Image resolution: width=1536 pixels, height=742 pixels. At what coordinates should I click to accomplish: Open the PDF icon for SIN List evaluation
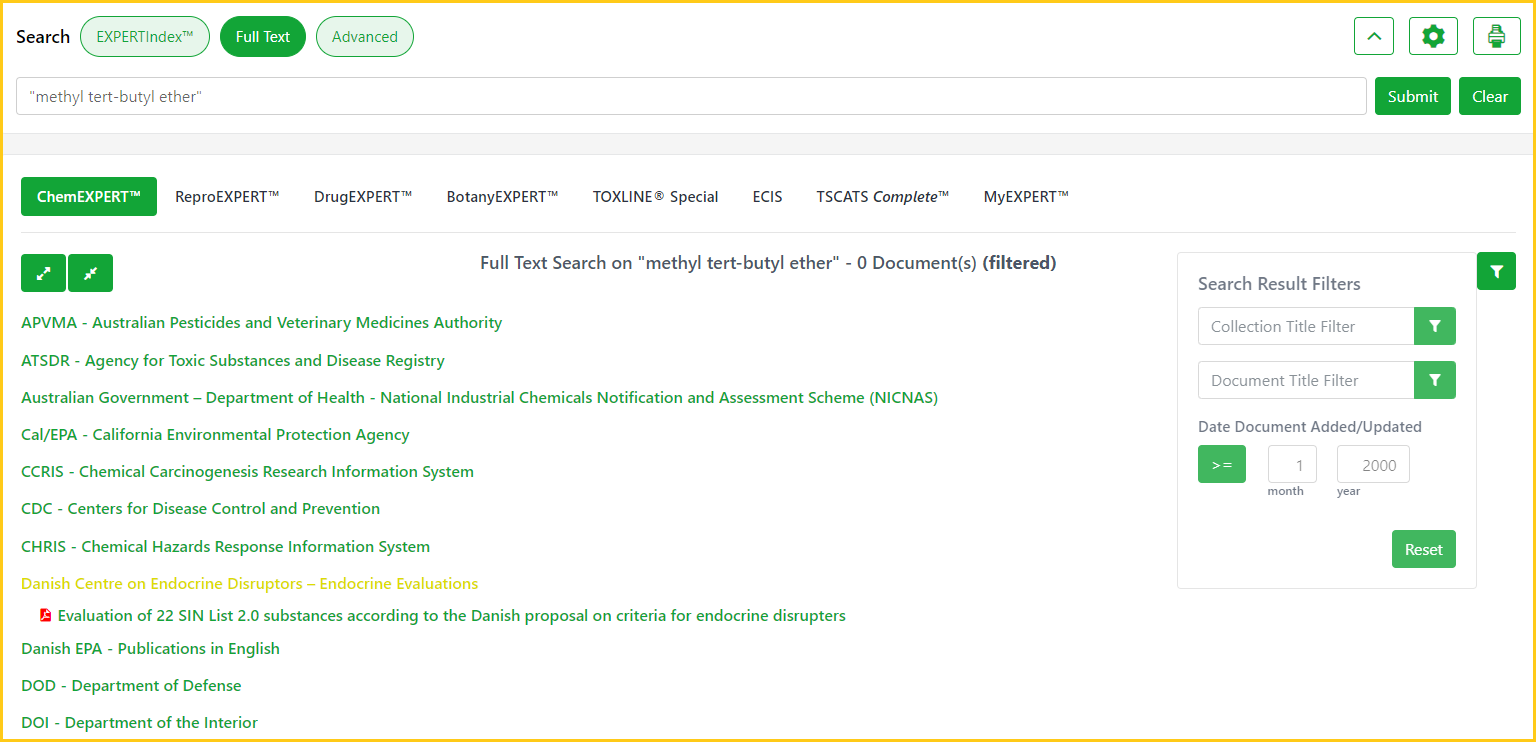point(45,616)
